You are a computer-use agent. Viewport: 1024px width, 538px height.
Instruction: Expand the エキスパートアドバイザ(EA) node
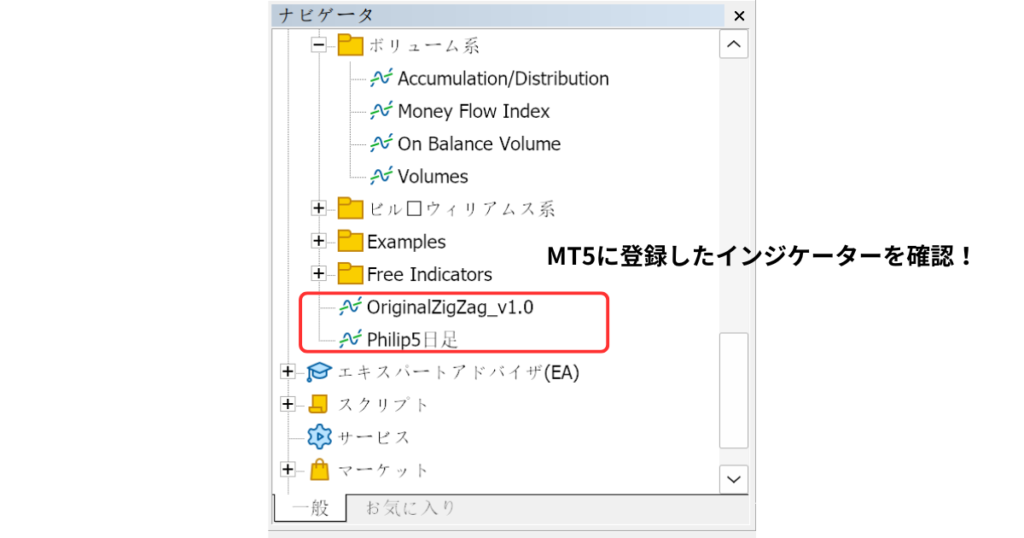pos(287,372)
